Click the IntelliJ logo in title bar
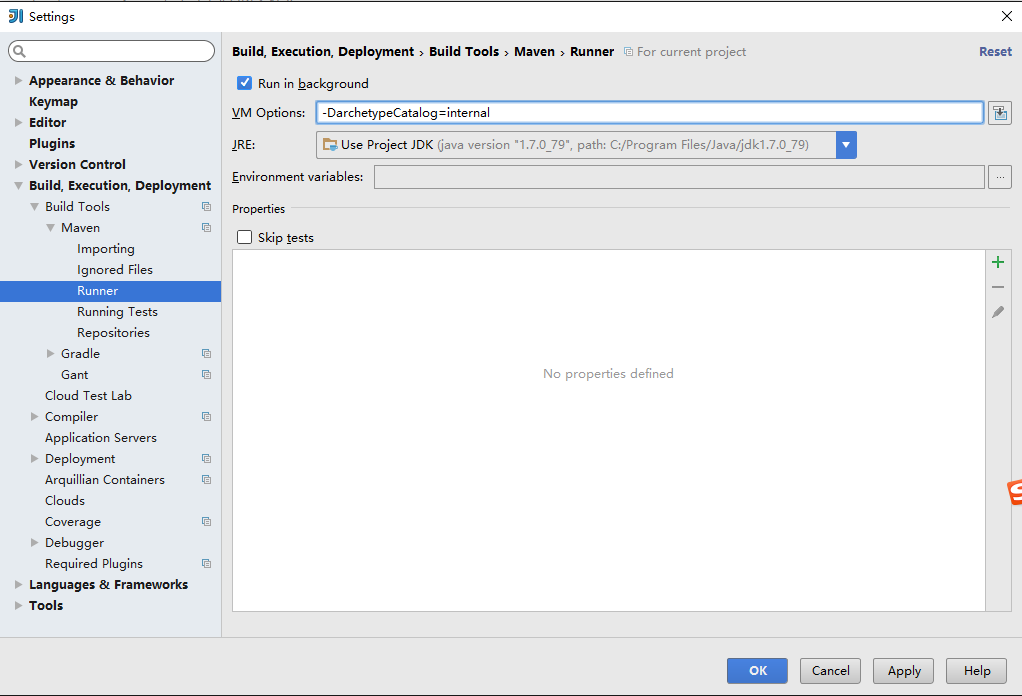This screenshot has height=696, width=1022. [16, 16]
